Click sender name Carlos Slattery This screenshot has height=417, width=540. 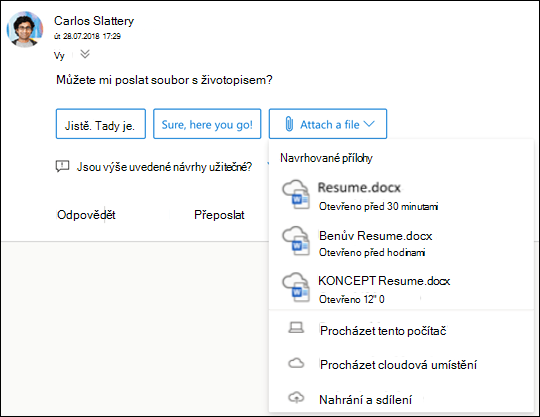coord(94,21)
